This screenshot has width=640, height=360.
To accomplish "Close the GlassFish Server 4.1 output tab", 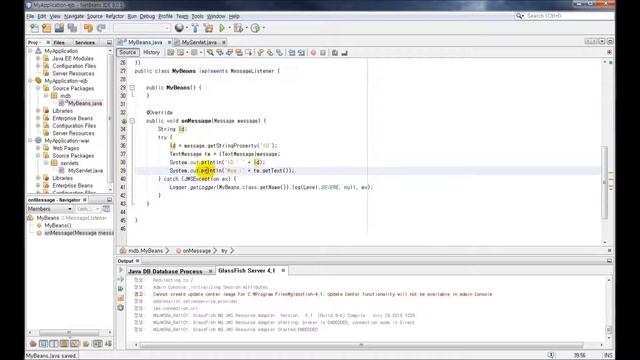I will pyautogui.click(x=283, y=271).
